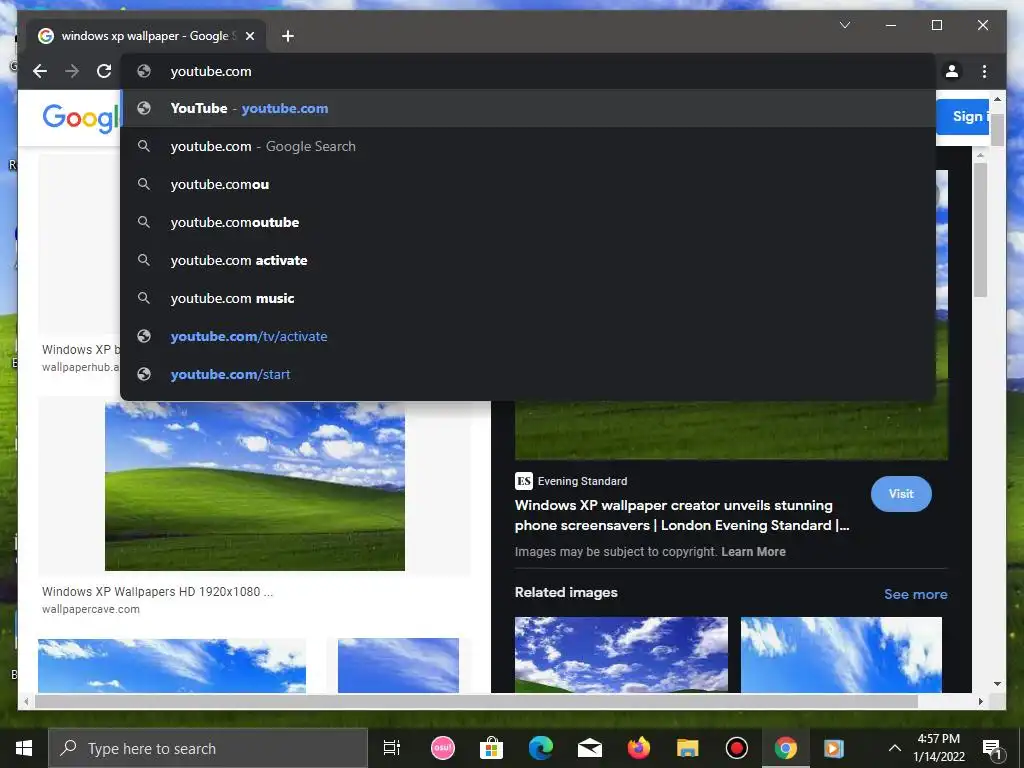Viewport: 1024px width, 768px height.
Task: Pick the youtube.comou suggestion
Action: point(528,184)
